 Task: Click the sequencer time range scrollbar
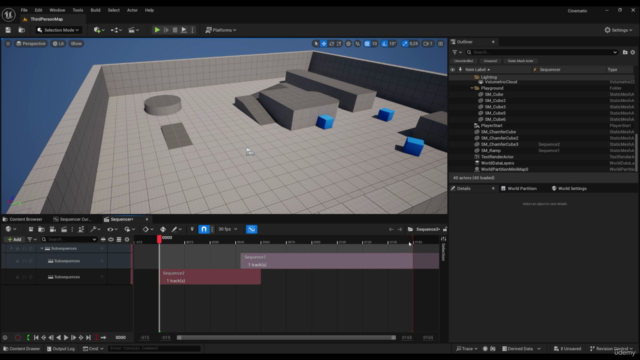(x=286, y=338)
